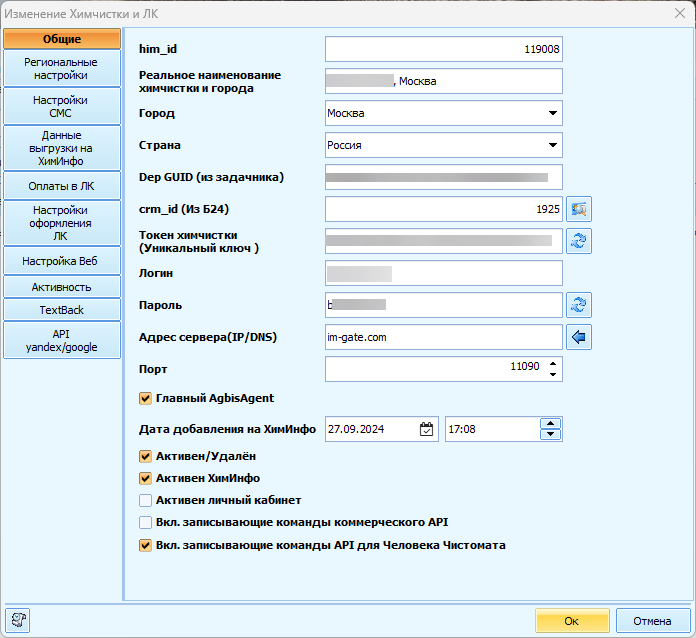Open calendar picker in Дата добавления field
The height and width of the screenshot is (638, 696).
coord(427,429)
